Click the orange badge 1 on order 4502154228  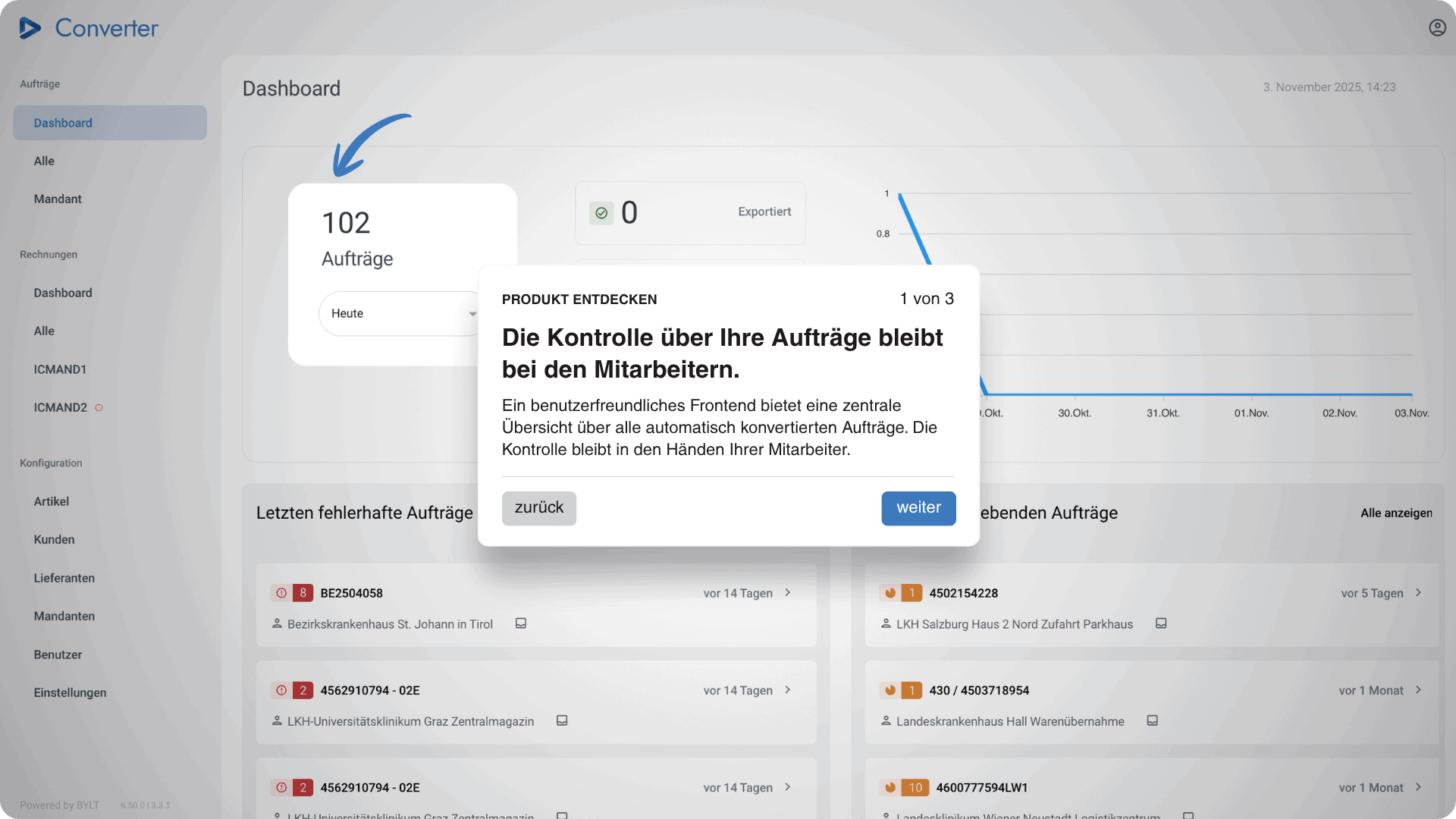coord(912,593)
